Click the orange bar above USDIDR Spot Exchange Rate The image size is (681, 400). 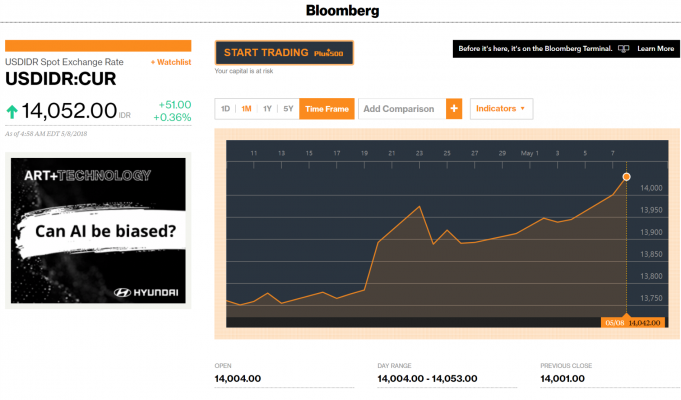[x=98, y=46]
